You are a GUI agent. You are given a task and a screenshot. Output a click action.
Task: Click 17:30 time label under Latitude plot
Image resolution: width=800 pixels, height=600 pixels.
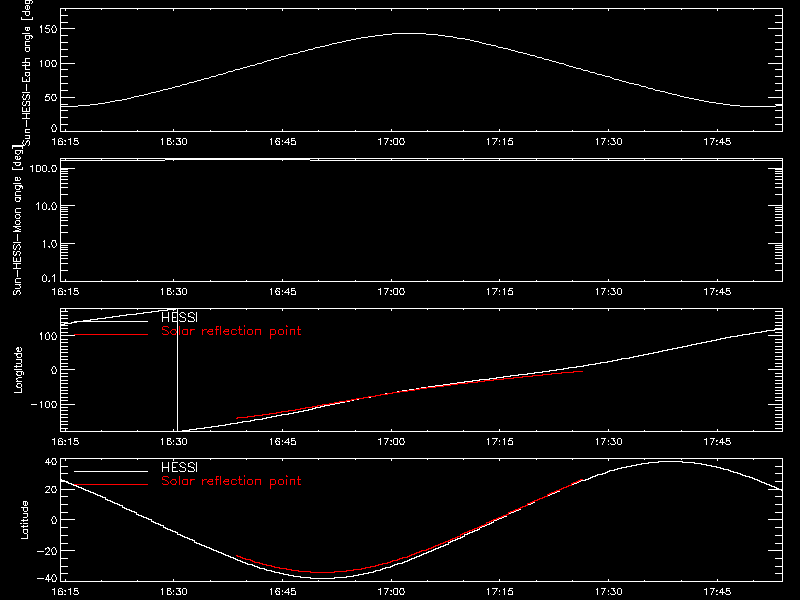coord(609,592)
